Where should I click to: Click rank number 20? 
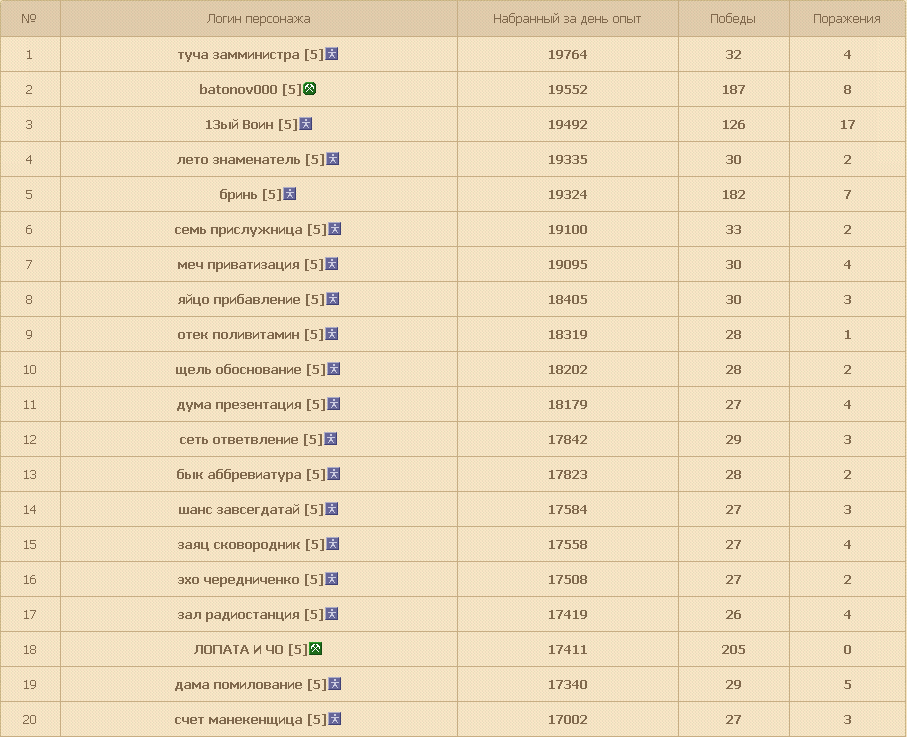[30, 720]
